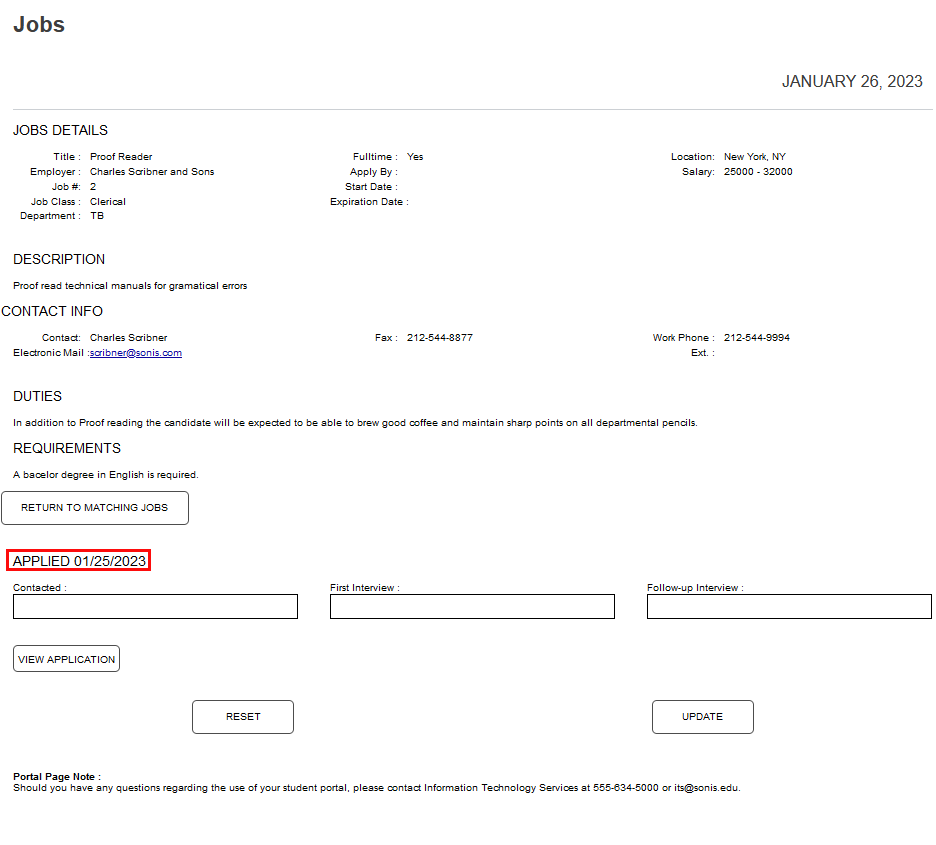Viewport: 936px width, 845px height.
Task: Click the salary range 25000 - 32000
Action: pos(755,171)
